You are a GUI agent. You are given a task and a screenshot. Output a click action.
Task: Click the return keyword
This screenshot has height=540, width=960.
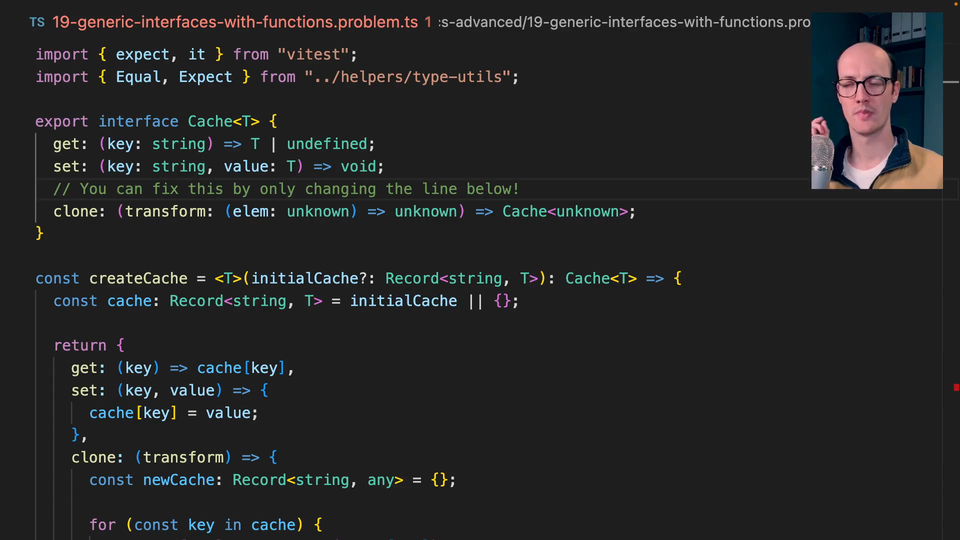(x=79, y=345)
